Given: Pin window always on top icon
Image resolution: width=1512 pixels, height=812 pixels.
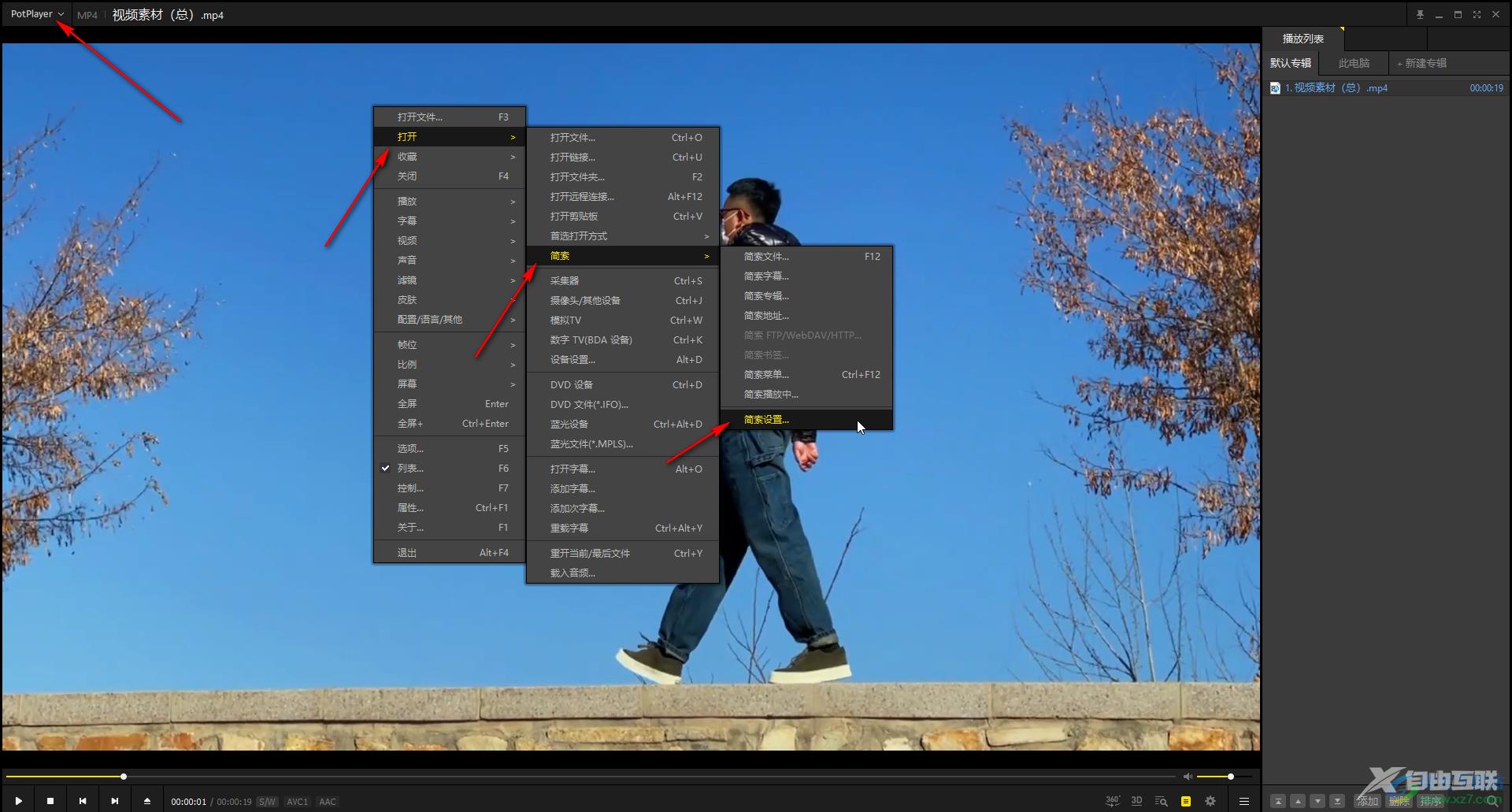Looking at the screenshot, I should pyautogui.click(x=1420, y=14).
